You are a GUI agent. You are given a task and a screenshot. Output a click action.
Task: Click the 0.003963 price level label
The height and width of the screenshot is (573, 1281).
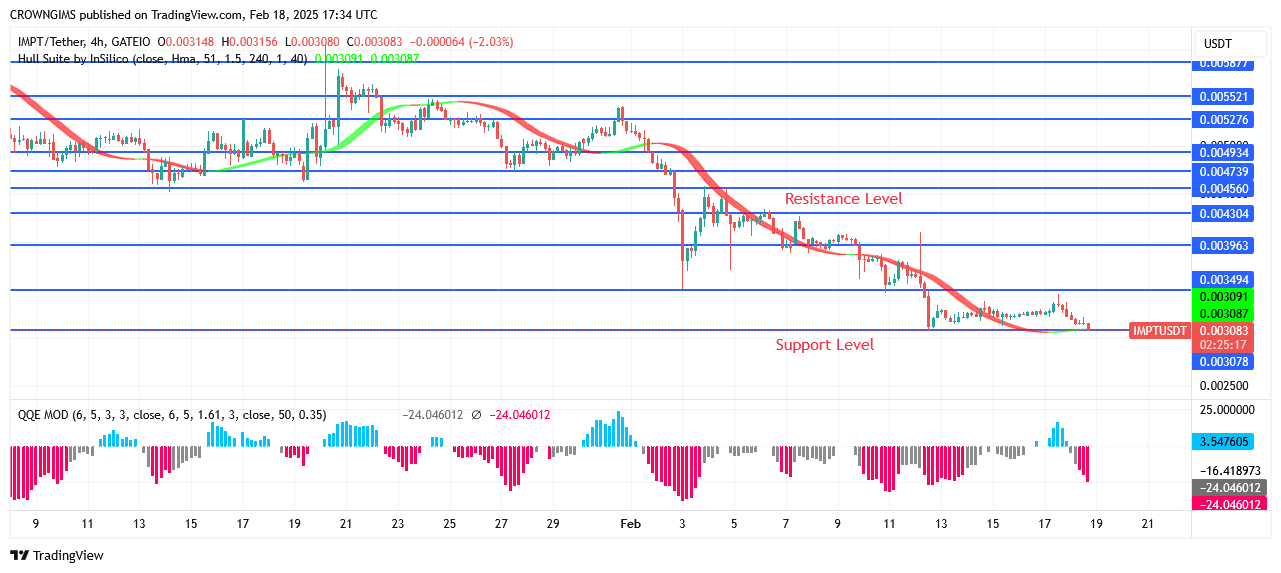(1225, 246)
